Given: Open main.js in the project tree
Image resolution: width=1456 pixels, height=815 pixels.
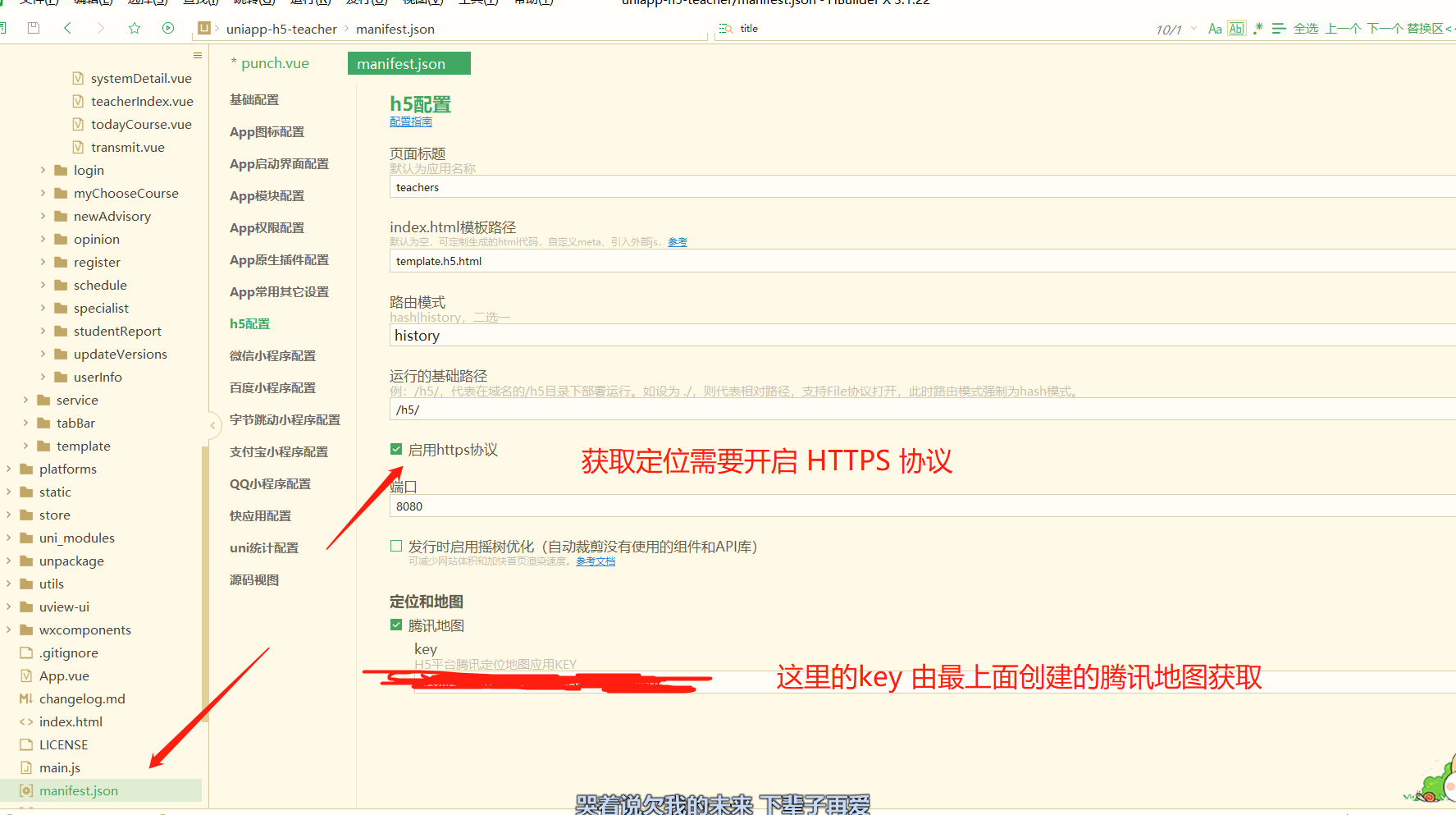Looking at the screenshot, I should click(x=60, y=767).
